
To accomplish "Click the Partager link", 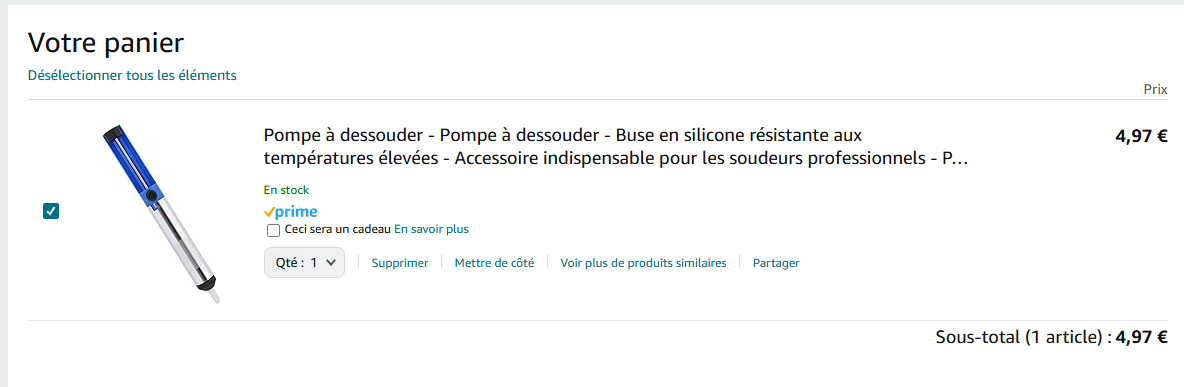I will click(x=776, y=263).
